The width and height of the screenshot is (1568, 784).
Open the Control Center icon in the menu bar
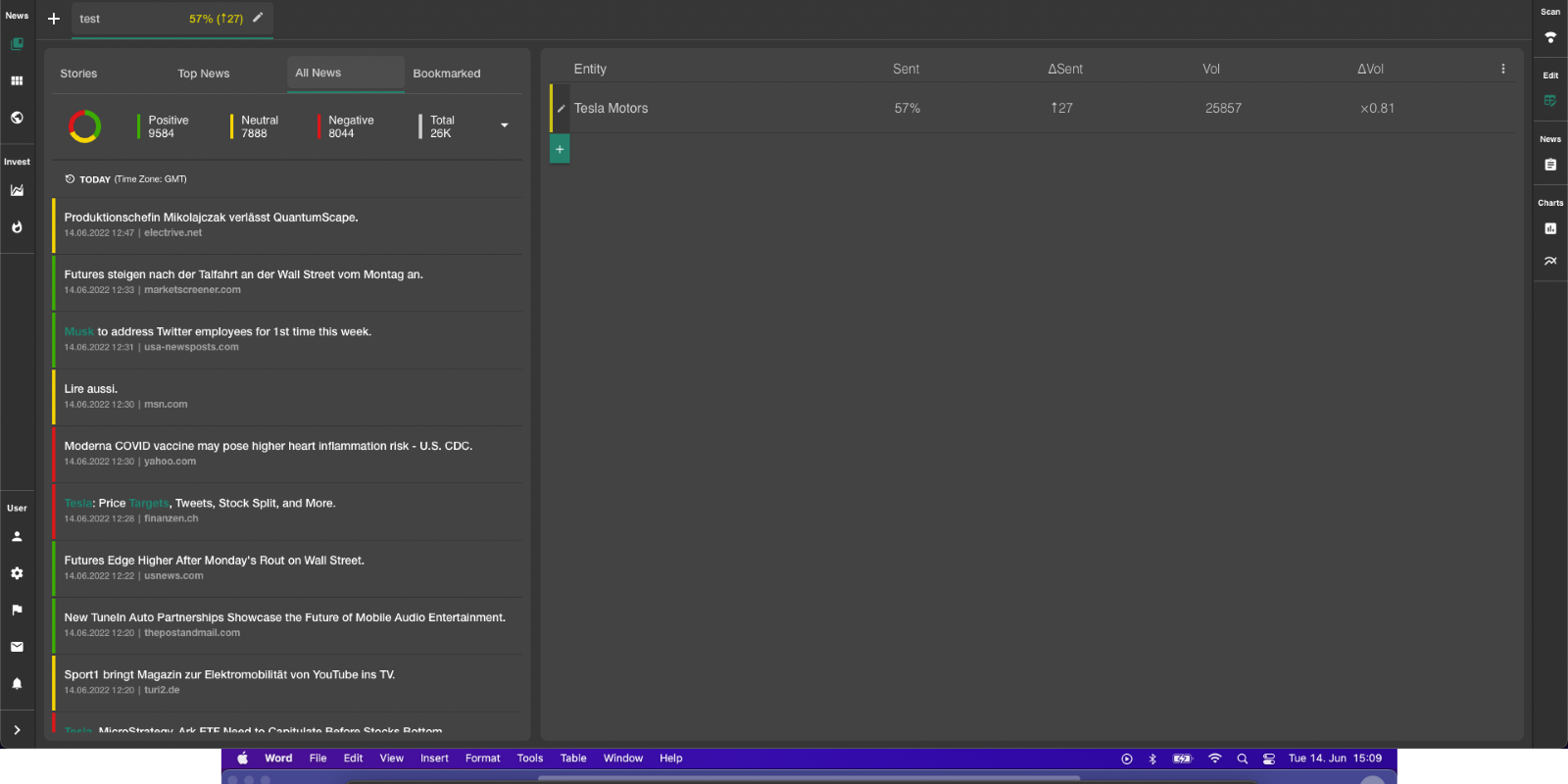coord(1269,759)
